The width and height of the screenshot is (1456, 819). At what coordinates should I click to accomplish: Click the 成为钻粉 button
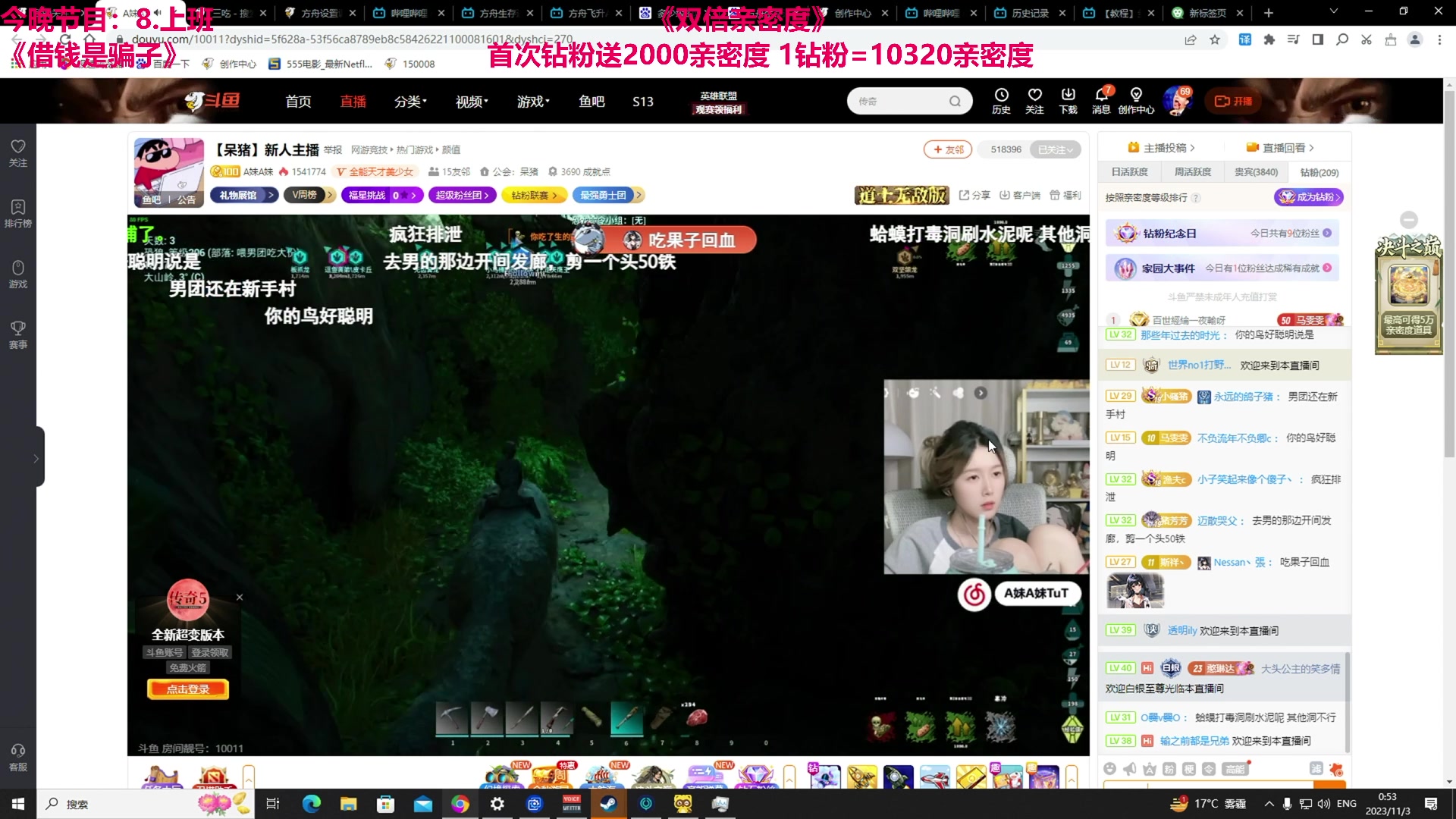click(x=1309, y=197)
